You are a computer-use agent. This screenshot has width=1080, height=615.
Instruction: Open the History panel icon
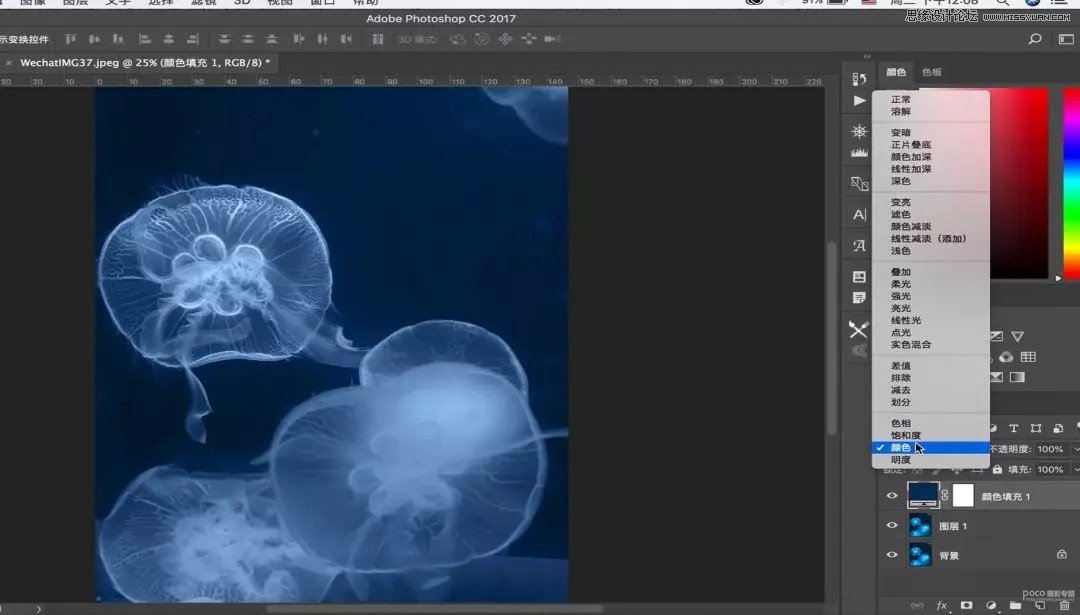click(859, 79)
